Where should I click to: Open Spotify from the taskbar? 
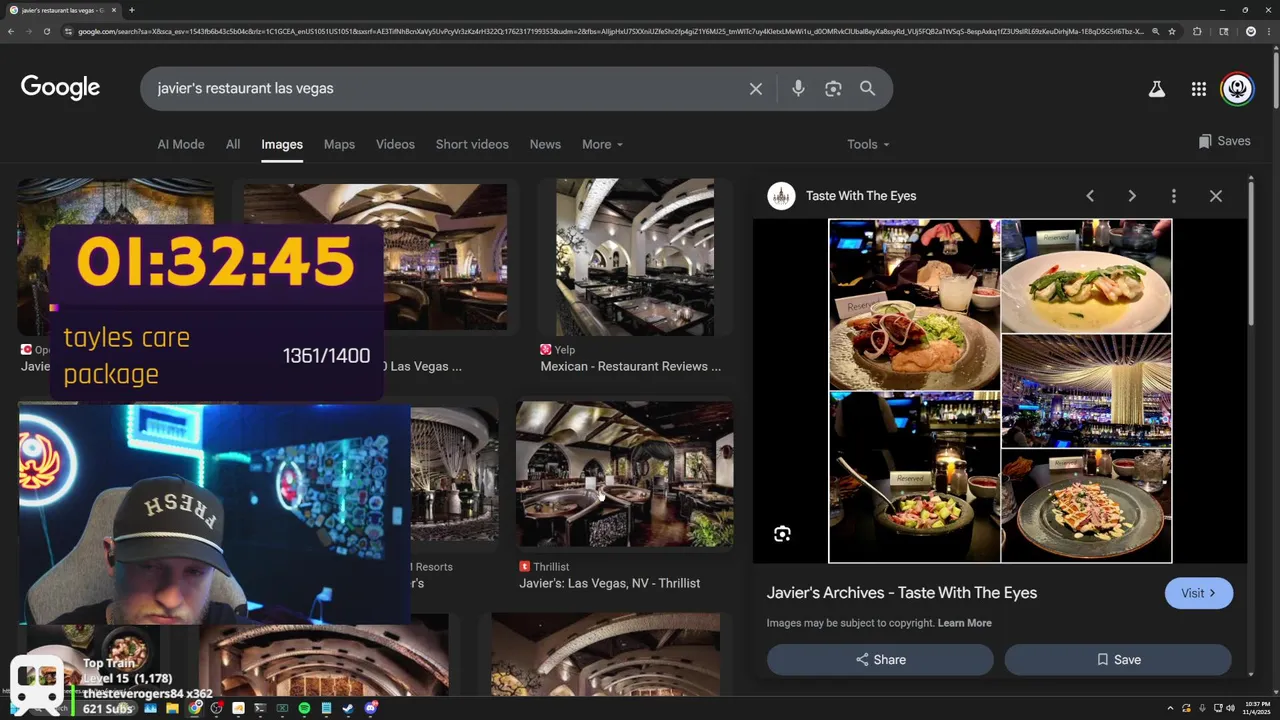point(304,708)
